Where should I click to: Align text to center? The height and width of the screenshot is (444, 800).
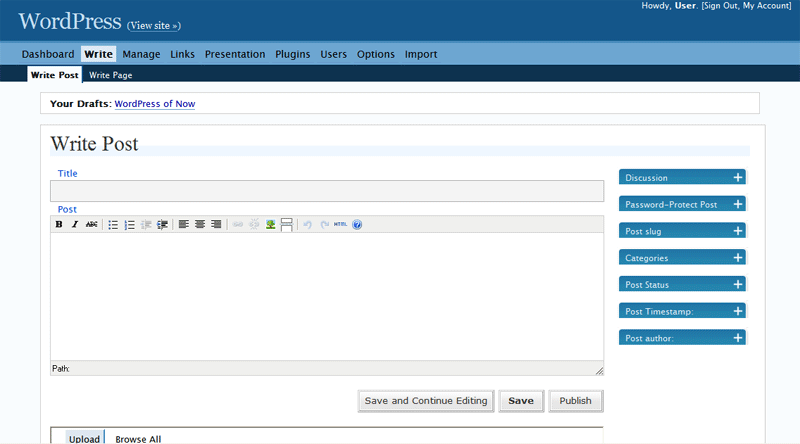click(200, 225)
